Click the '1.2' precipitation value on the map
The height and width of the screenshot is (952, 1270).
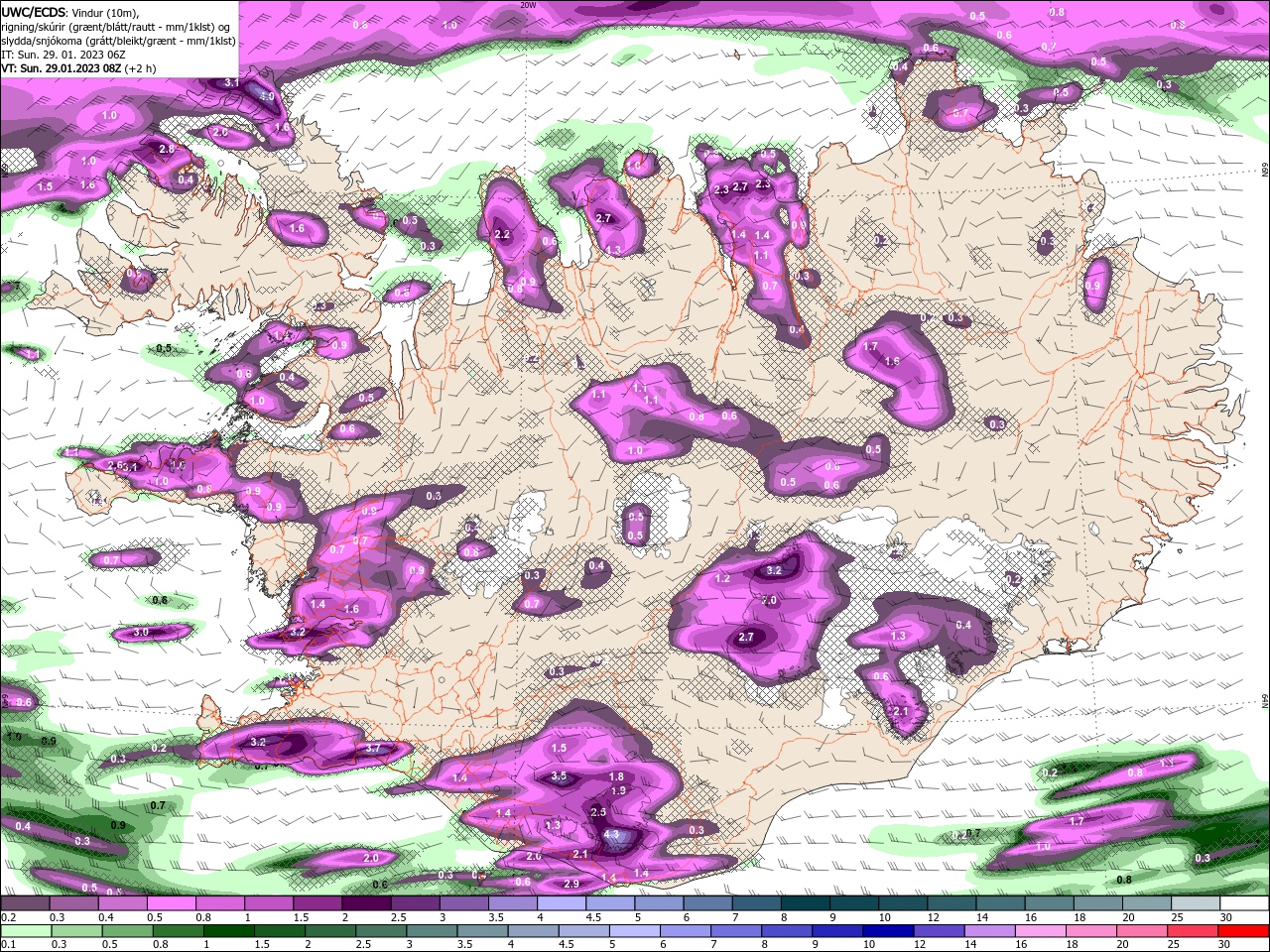click(722, 579)
